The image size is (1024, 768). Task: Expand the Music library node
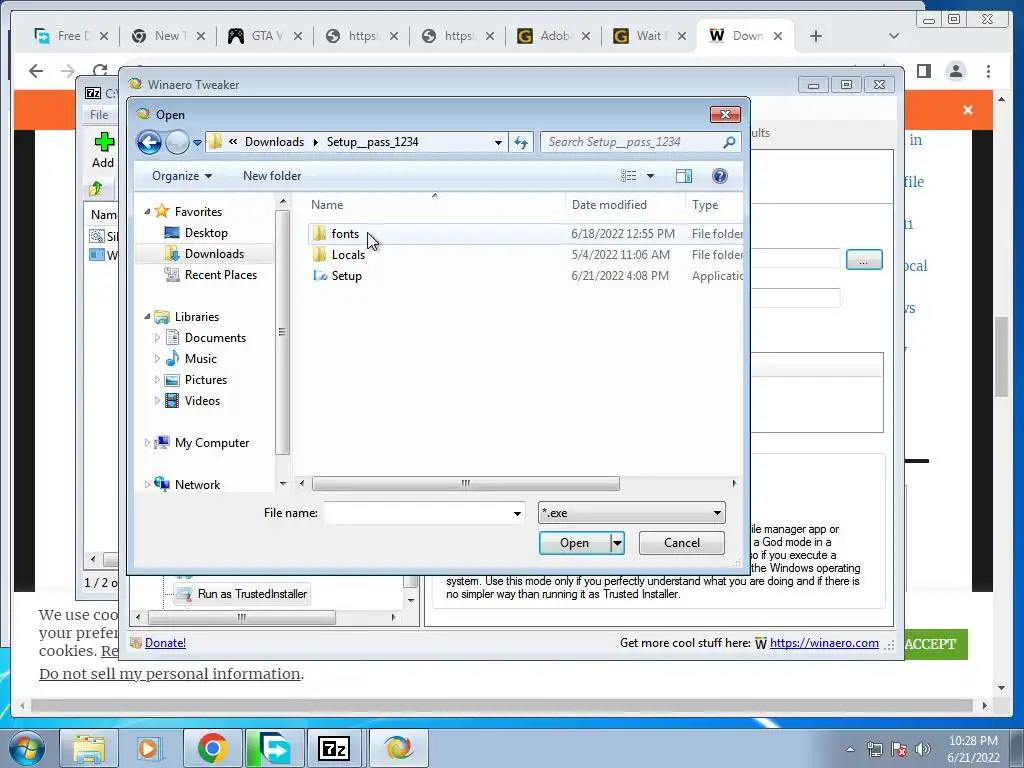[157, 359]
